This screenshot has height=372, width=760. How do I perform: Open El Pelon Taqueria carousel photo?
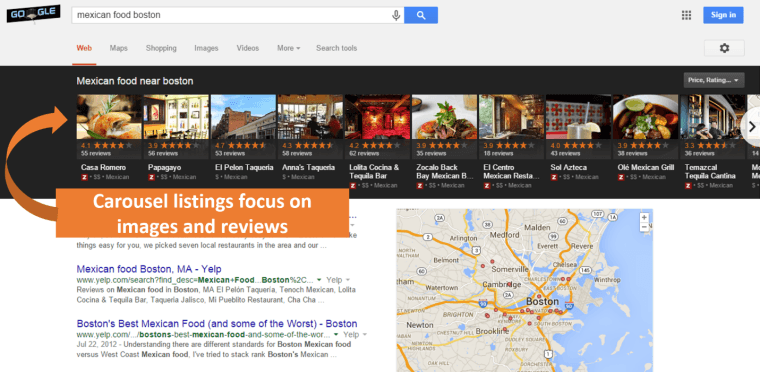pyautogui.click(x=243, y=117)
